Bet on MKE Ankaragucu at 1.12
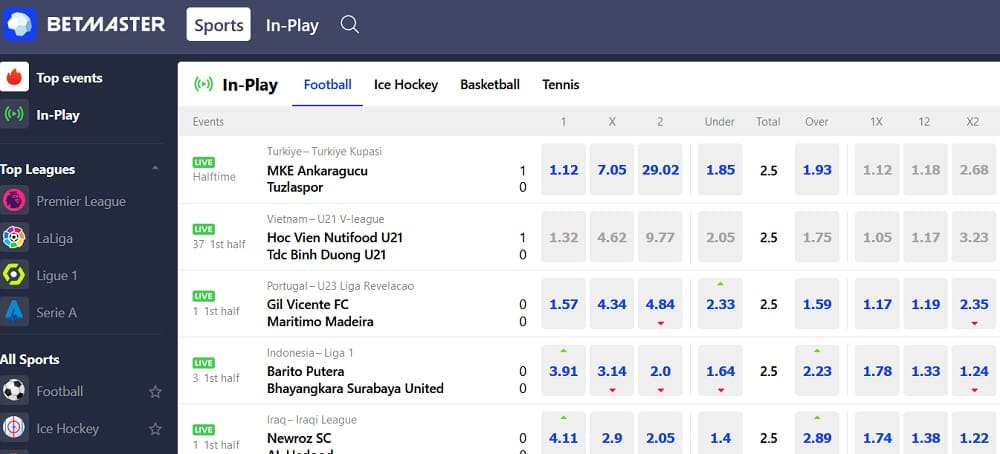The width and height of the screenshot is (1000, 454). point(564,170)
